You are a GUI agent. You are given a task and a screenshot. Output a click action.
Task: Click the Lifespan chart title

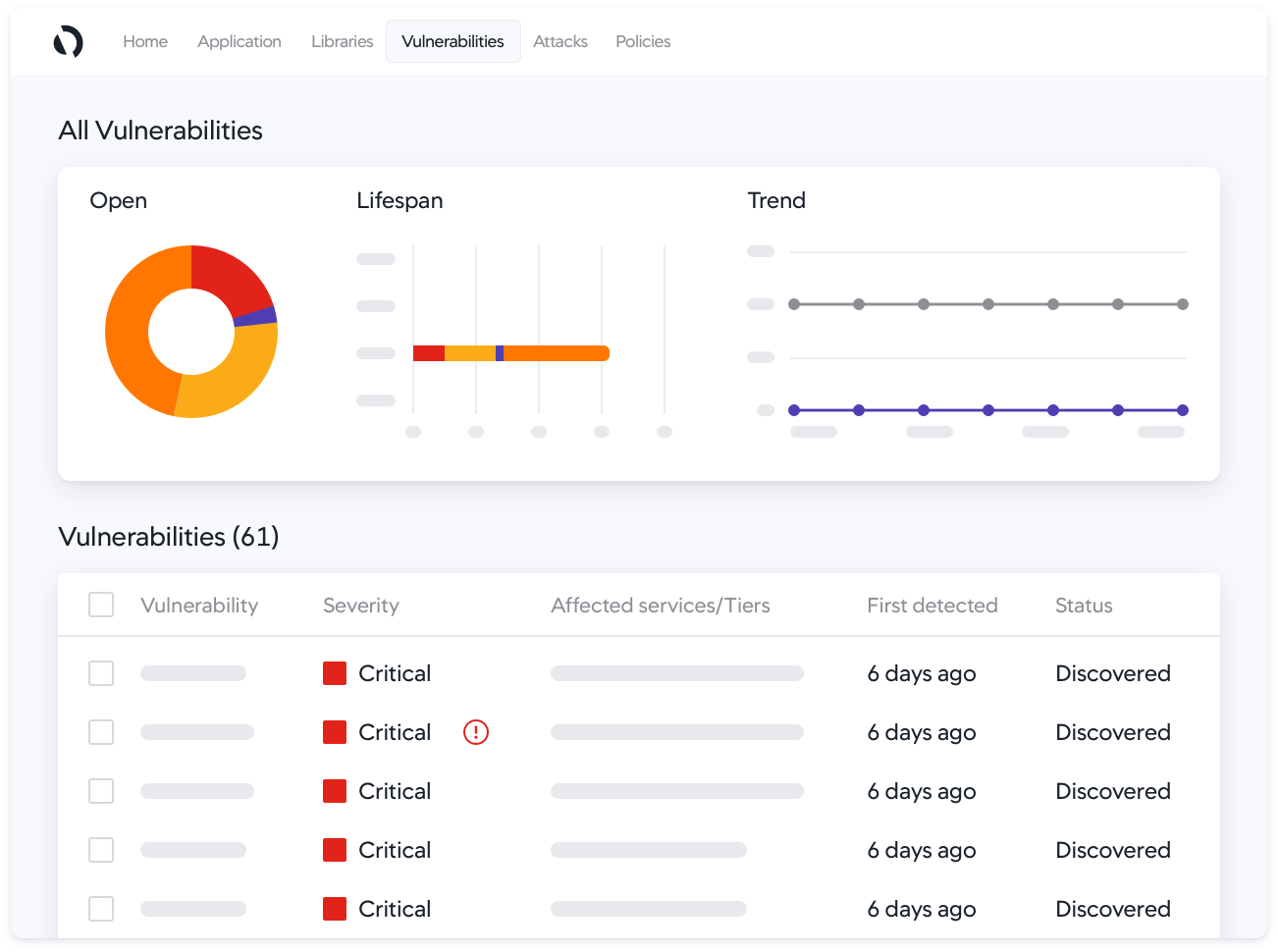(399, 201)
